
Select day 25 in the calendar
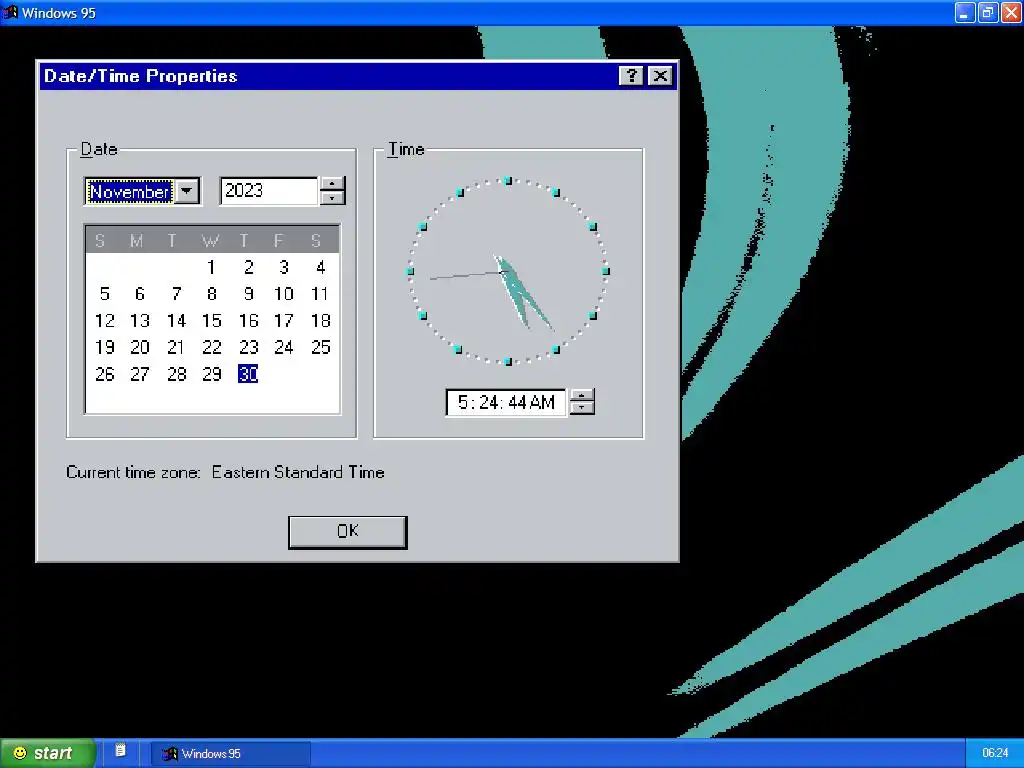320,347
